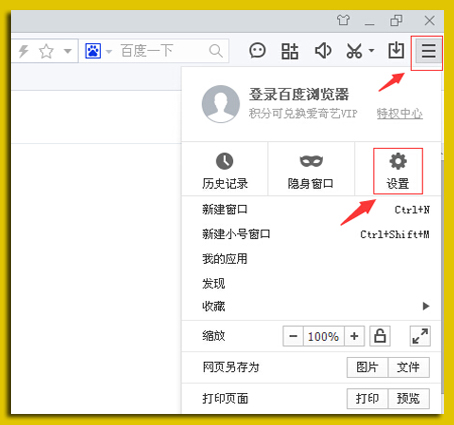
Task: Open the chat bubble face icon
Action: (257, 51)
